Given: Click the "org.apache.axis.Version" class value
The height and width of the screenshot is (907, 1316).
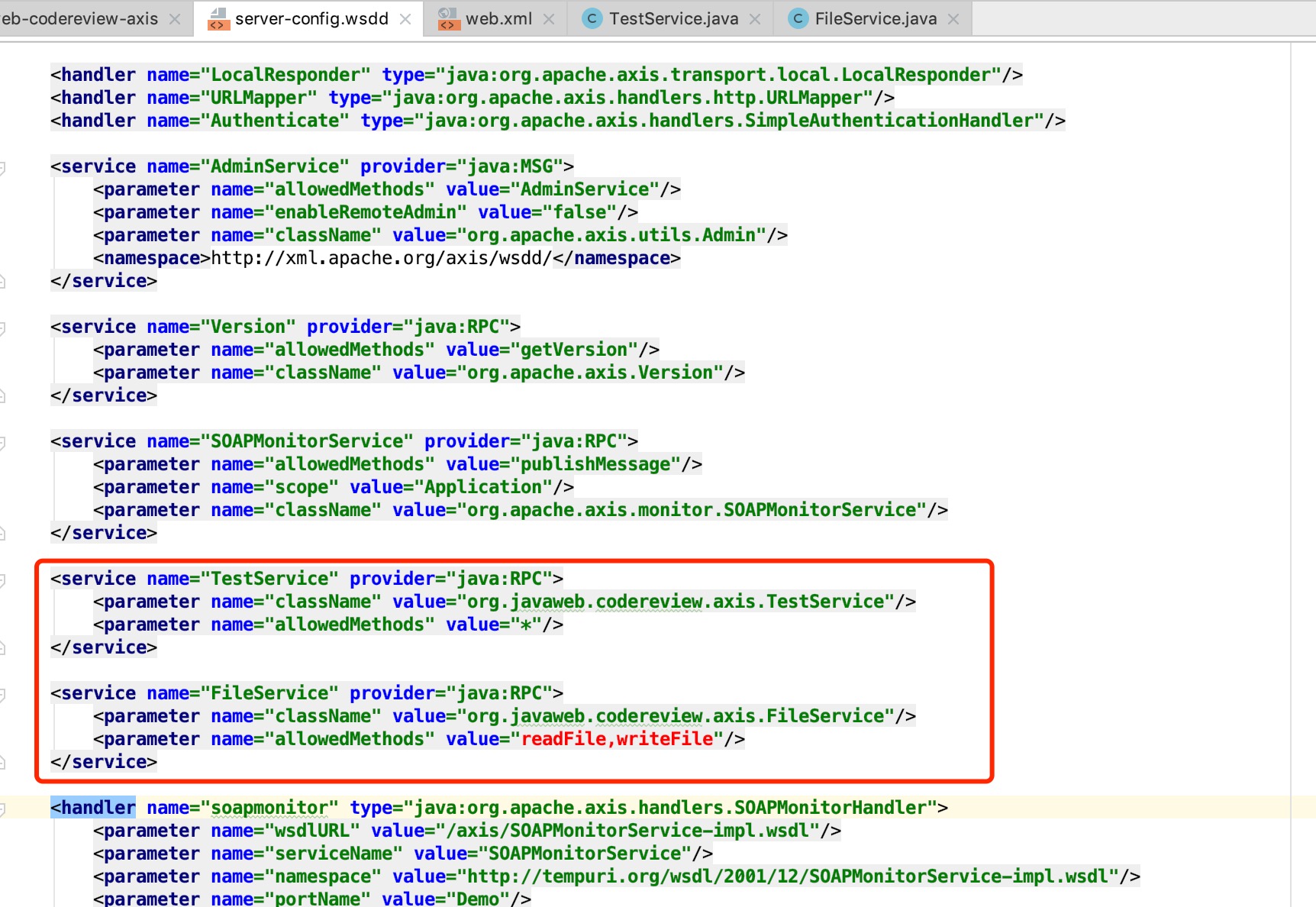Looking at the screenshot, I should pyautogui.click(x=590, y=373).
